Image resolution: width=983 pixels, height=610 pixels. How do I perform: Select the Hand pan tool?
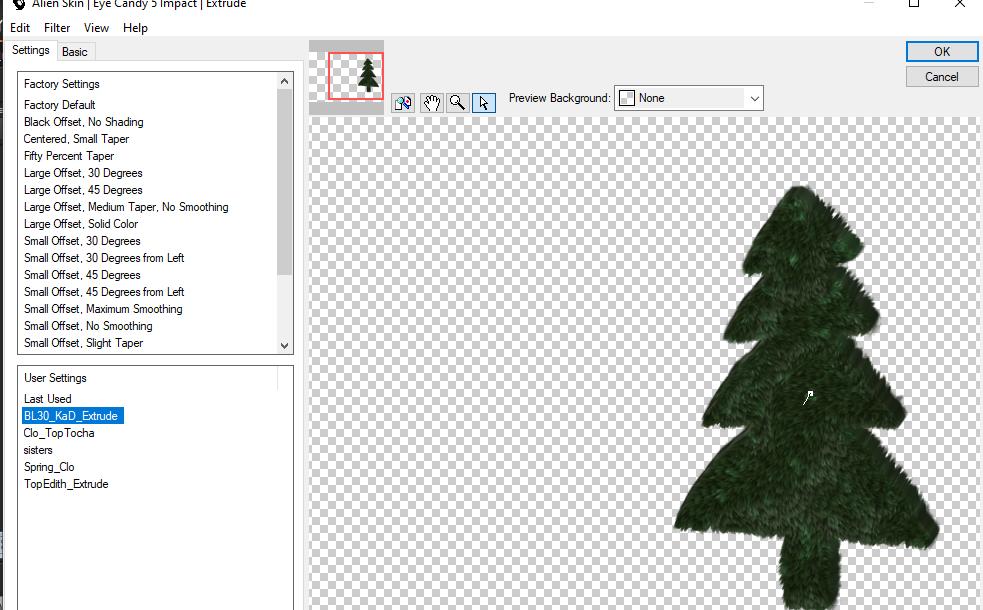tap(431, 102)
